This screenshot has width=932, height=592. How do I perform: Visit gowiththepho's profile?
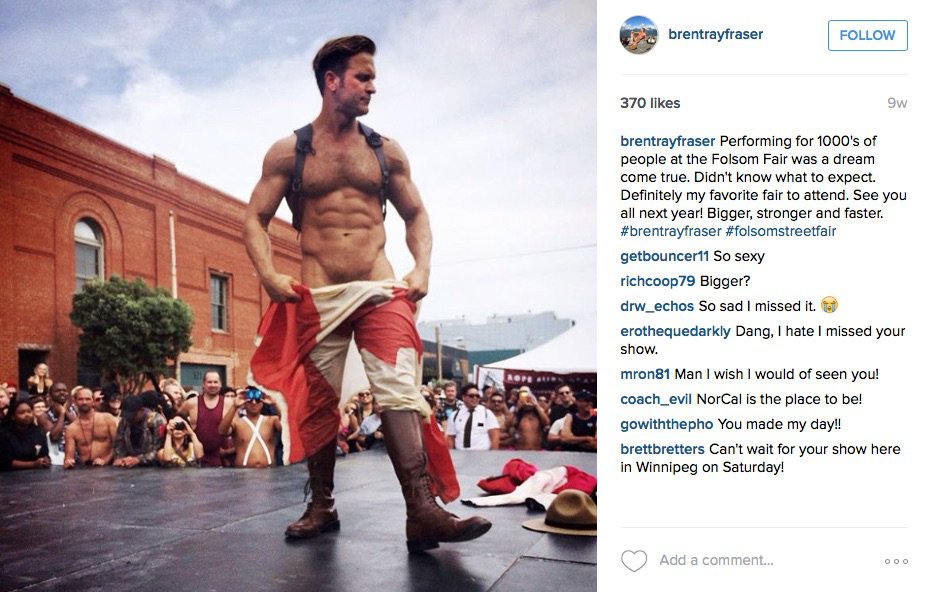(666, 424)
